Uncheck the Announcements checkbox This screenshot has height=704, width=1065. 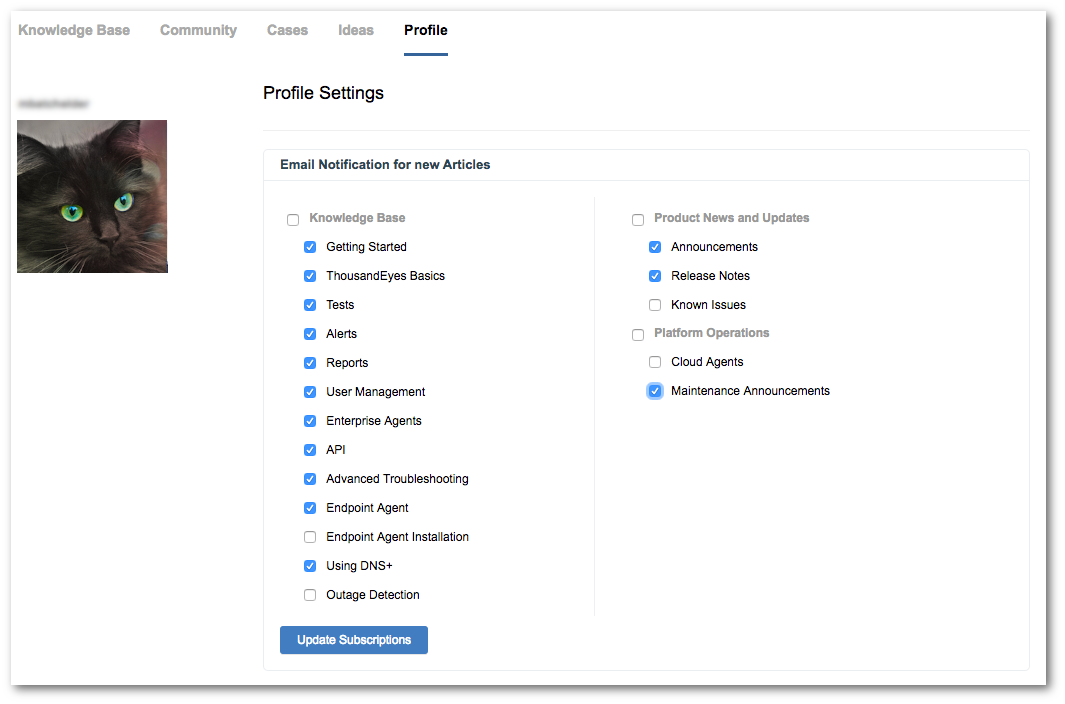click(655, 247)
